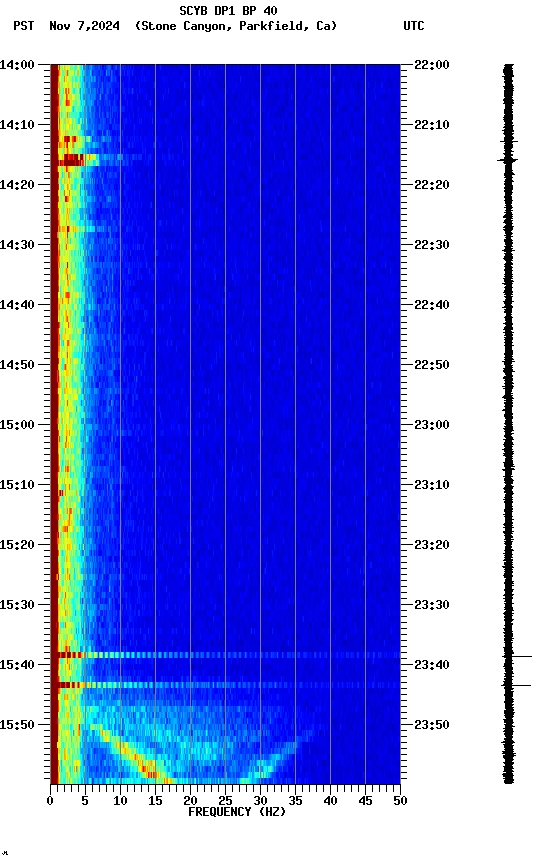Click the '10' frequency axis label
552x864 pixels.
120,801
